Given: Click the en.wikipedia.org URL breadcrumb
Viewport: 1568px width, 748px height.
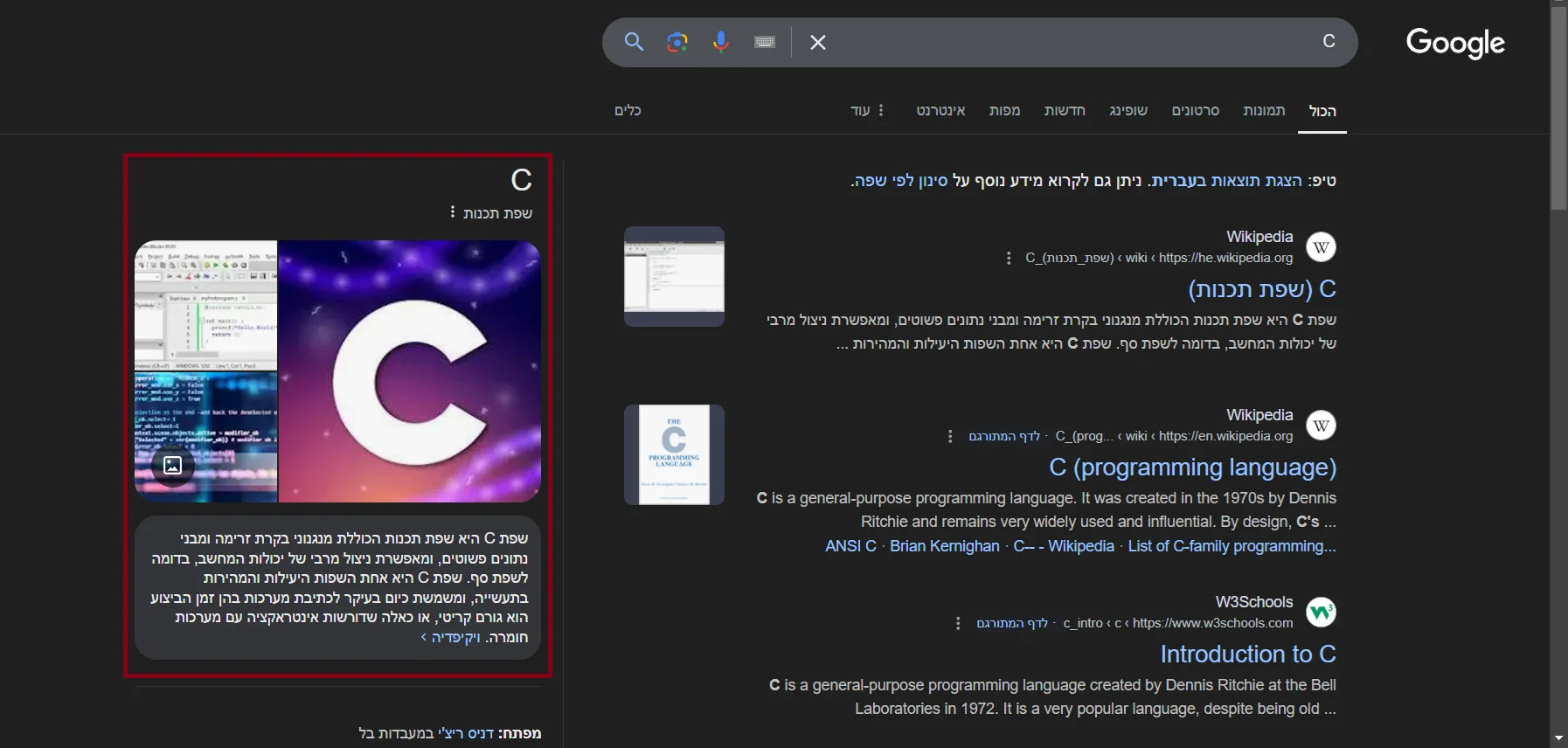Looking at the screenshot, I should click(x=1174, y=436).
